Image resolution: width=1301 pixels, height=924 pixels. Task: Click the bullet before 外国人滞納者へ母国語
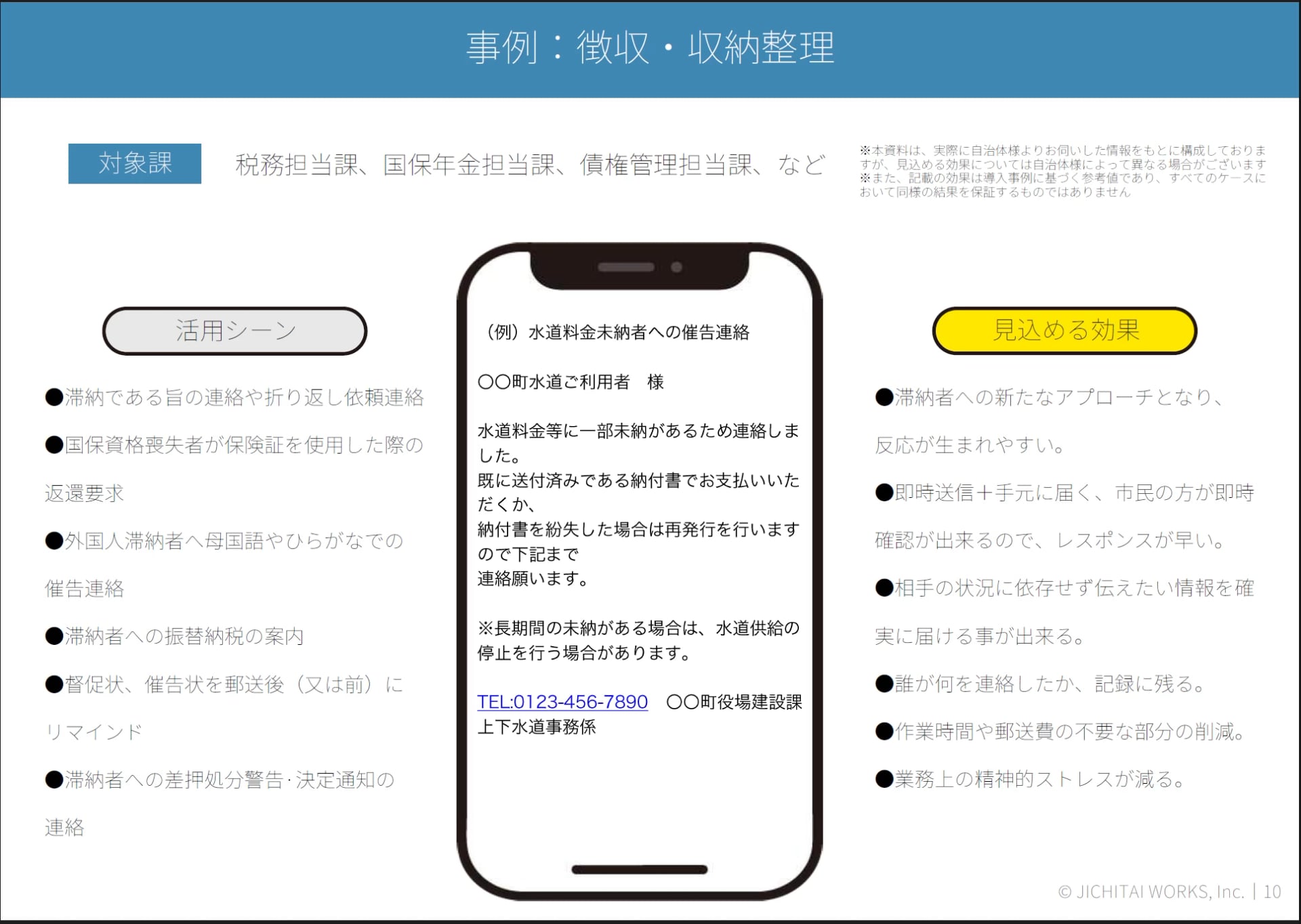coord(54,541)
